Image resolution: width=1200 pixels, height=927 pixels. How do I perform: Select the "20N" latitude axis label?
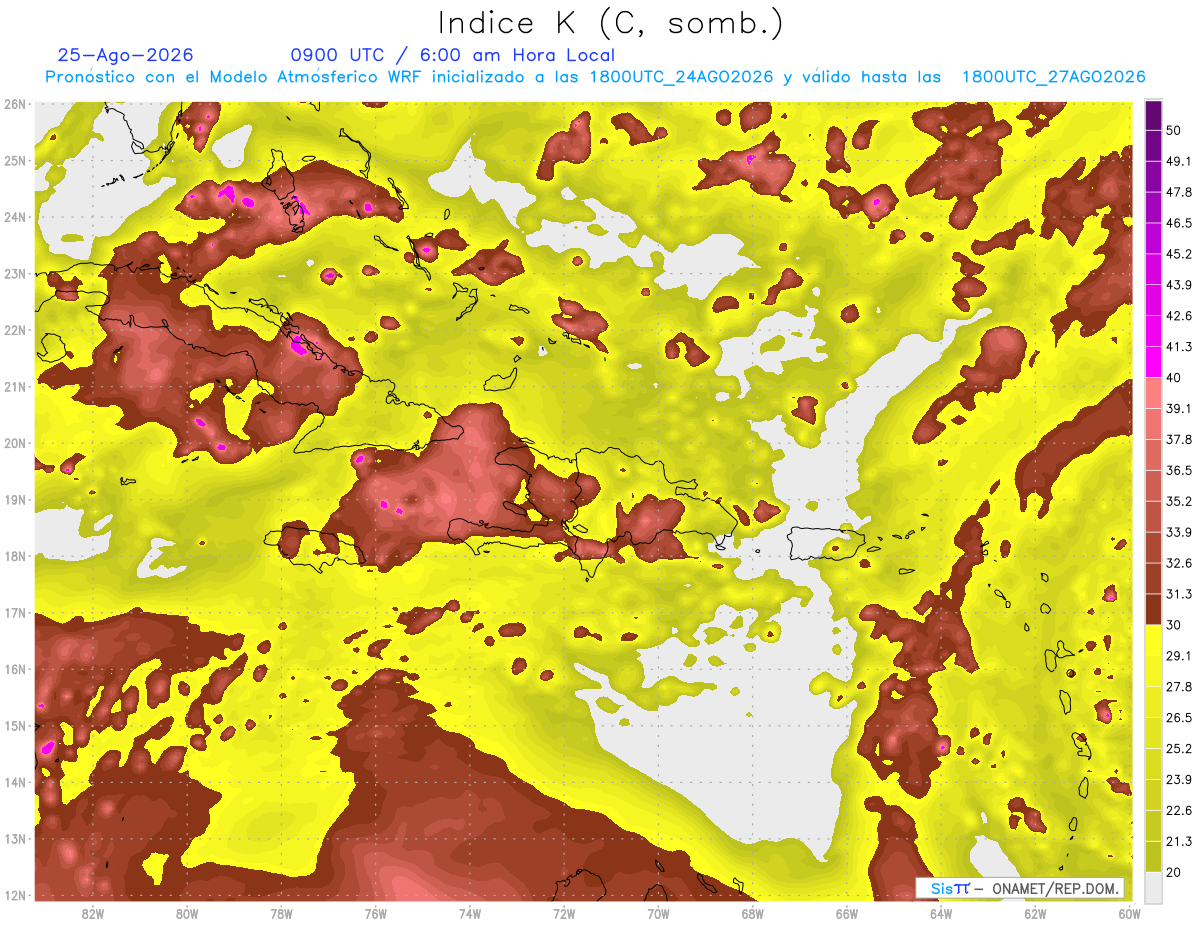tap(14, 443)
